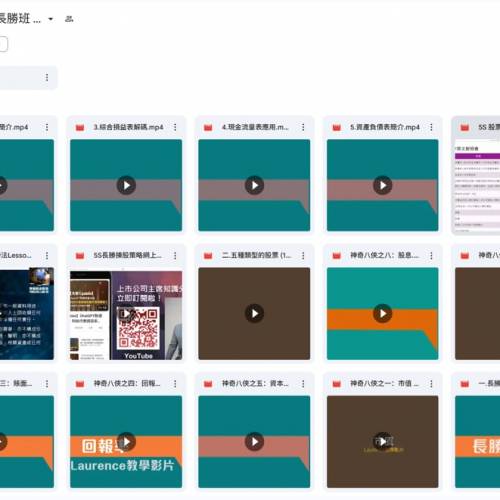Click video file icon of 3.綜合損益表解碼.mp4
This screenshot has height=500, width=500.
[x=80, y=127]
